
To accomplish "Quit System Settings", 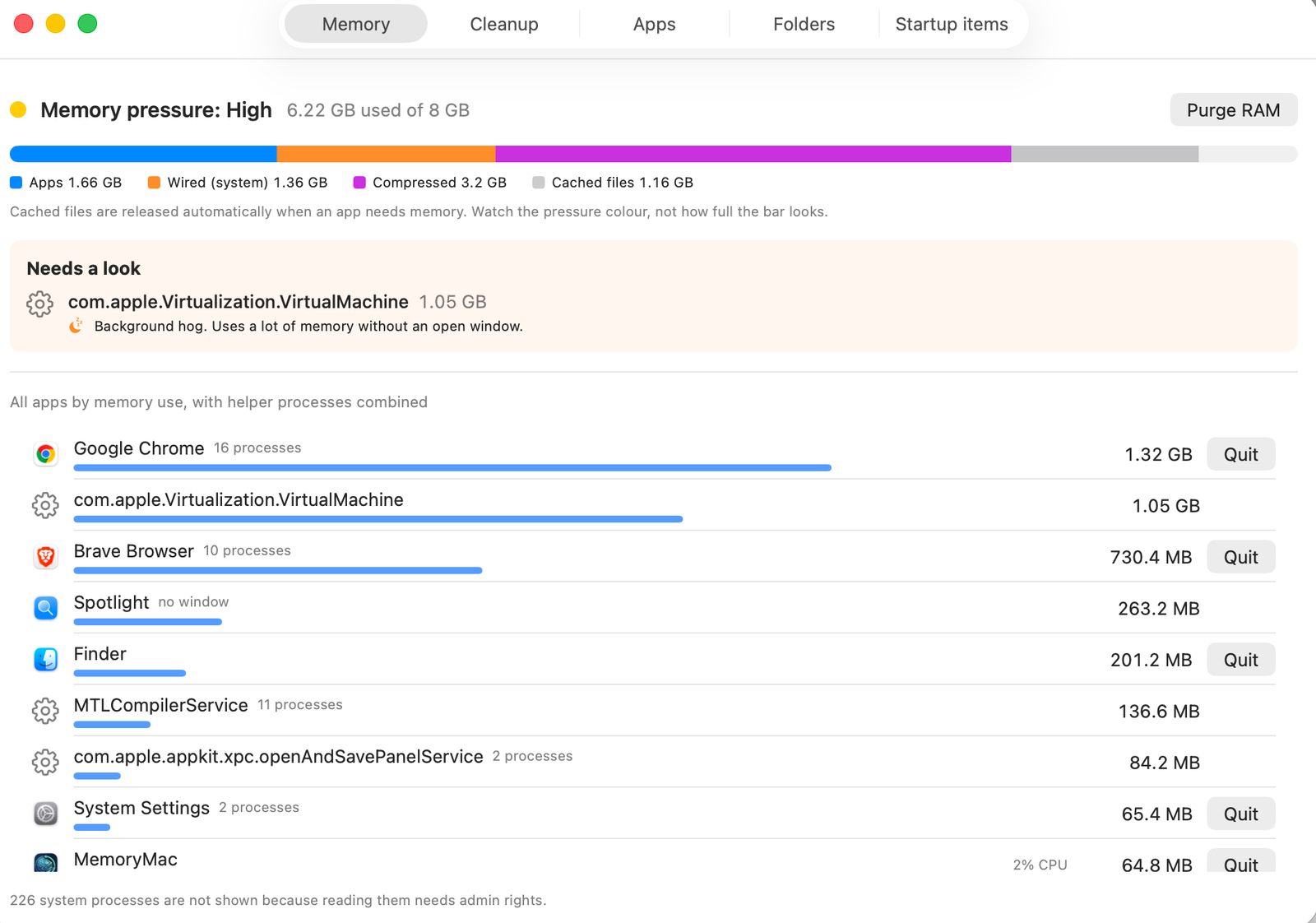I will tap(1241, 814).
